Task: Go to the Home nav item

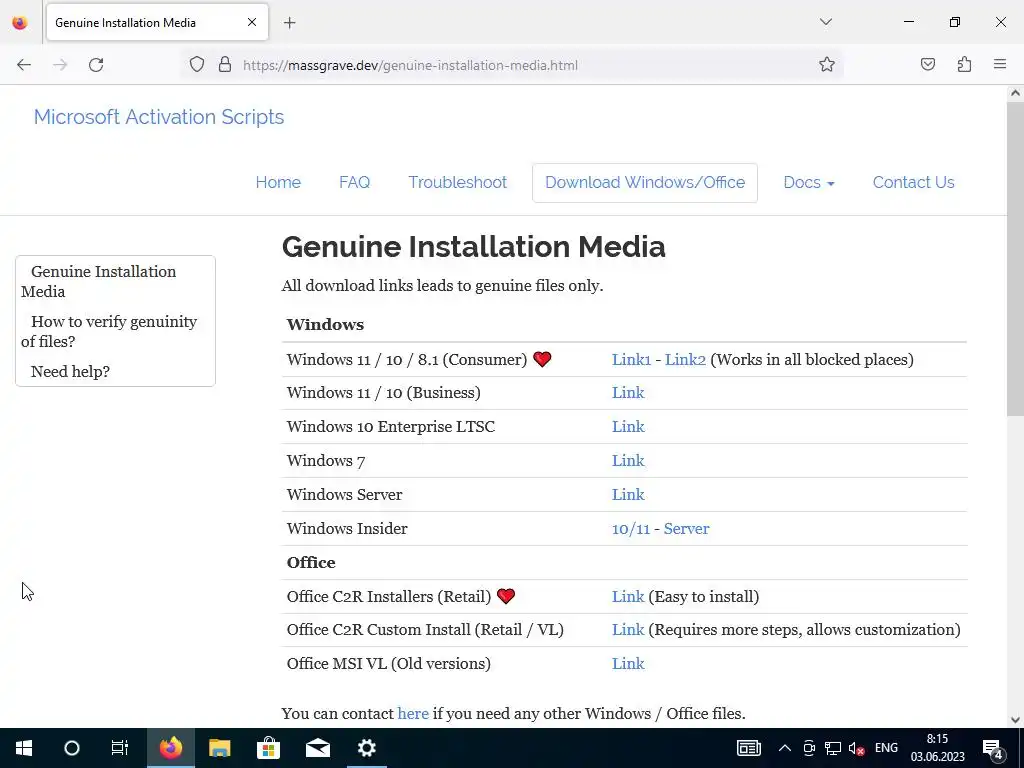Action: point(278,182)
